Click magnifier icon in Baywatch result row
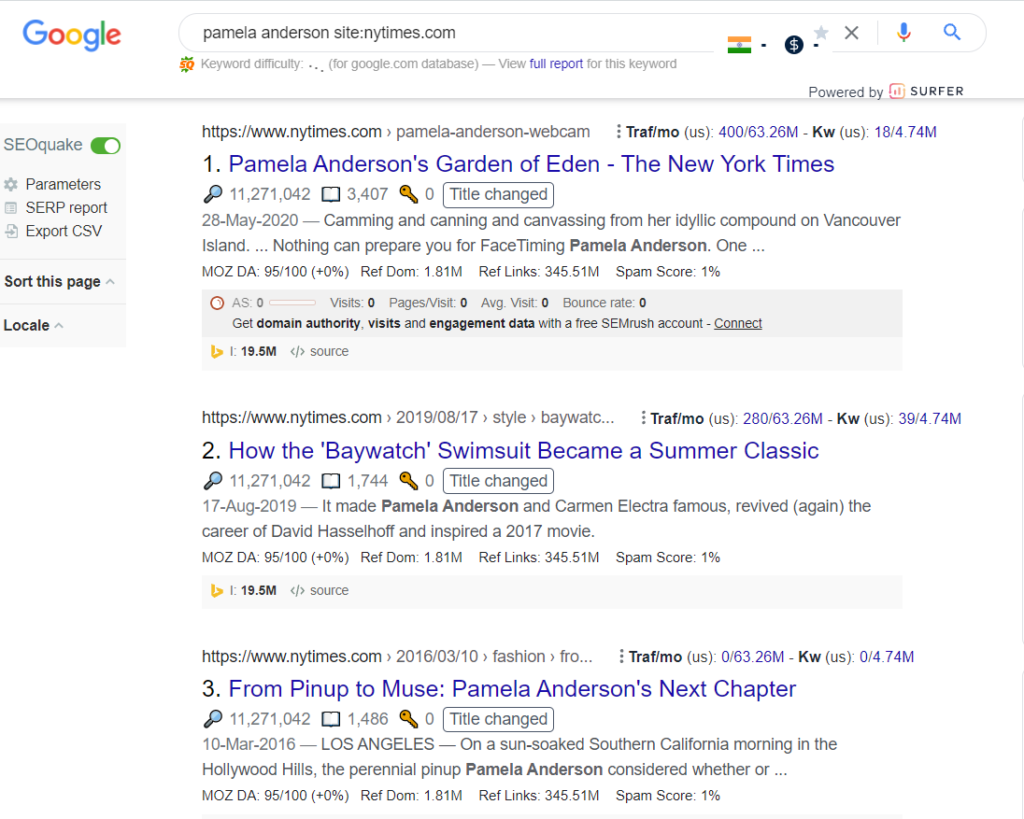 click(x=213, y=481)
